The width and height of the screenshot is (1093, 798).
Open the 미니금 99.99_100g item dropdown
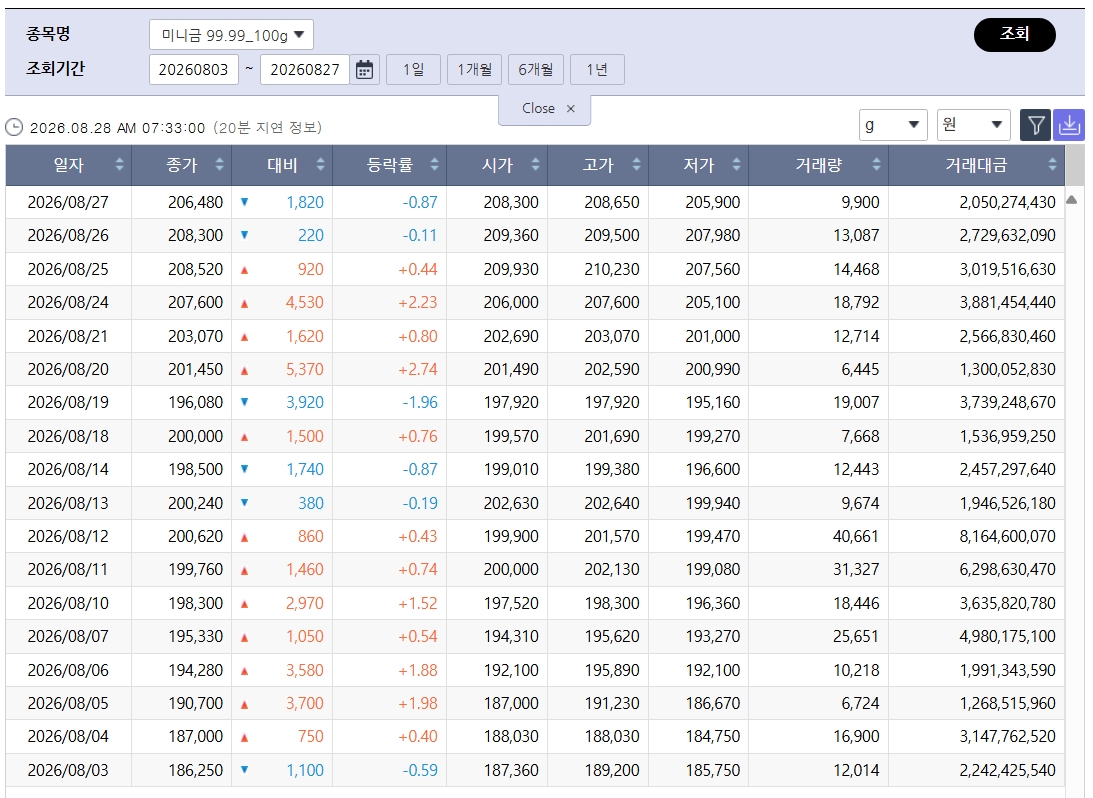click(231, 35)
